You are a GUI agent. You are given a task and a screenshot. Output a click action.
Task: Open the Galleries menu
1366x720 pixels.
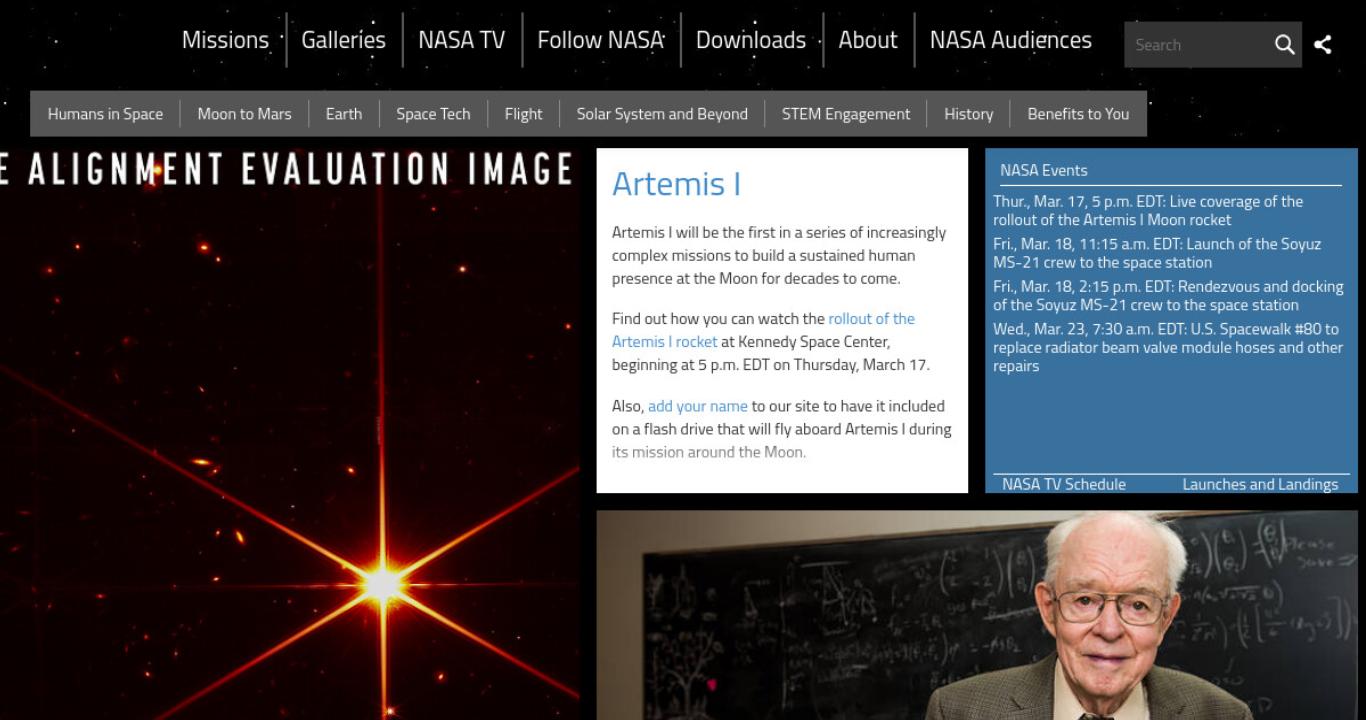click(x=344, y=40)
